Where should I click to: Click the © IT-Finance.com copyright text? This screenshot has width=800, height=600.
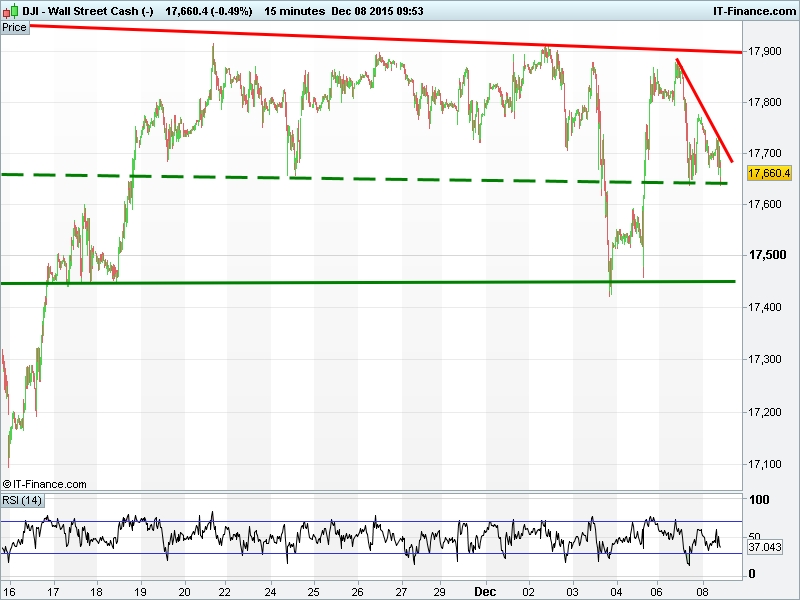(x=45, y=484)
